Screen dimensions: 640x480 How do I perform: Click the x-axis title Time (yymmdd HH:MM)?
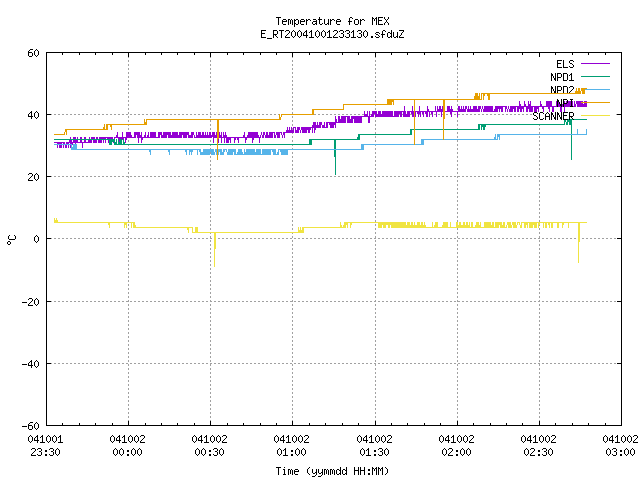[x=332, y=471]
